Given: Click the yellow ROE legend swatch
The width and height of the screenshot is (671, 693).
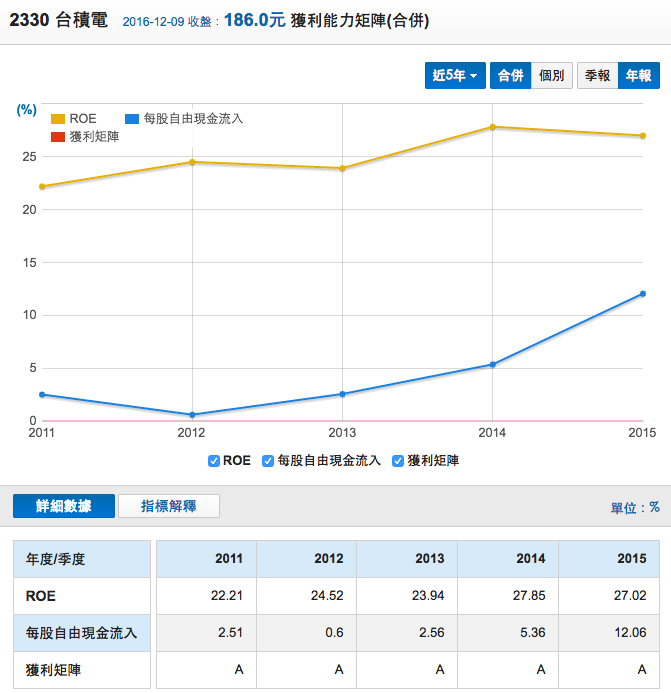Looking at the screenshot, I should pyautogui.click(x=58, y=119).
